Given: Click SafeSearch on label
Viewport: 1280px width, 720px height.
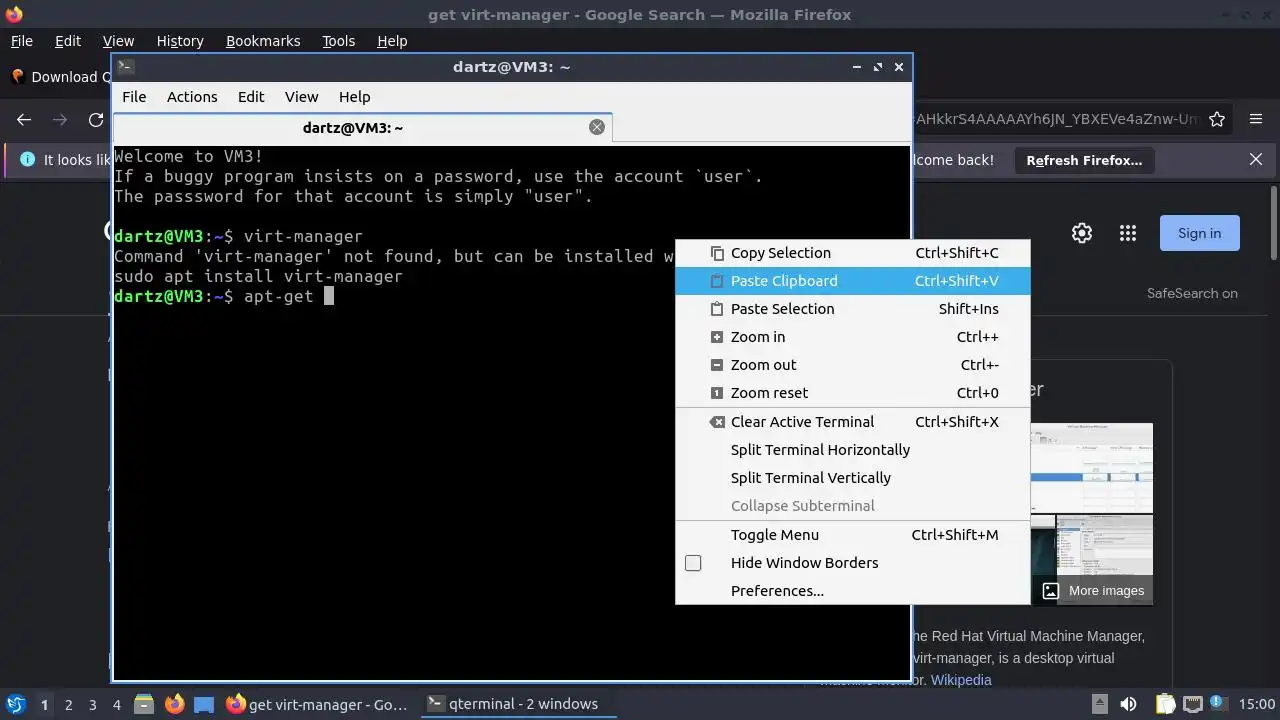Looking at the screenshot, I should (1192, 293).
